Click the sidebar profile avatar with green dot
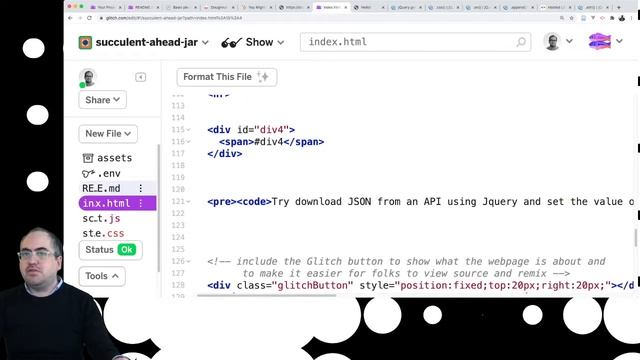The image size is (640, 360). point(87,78)
